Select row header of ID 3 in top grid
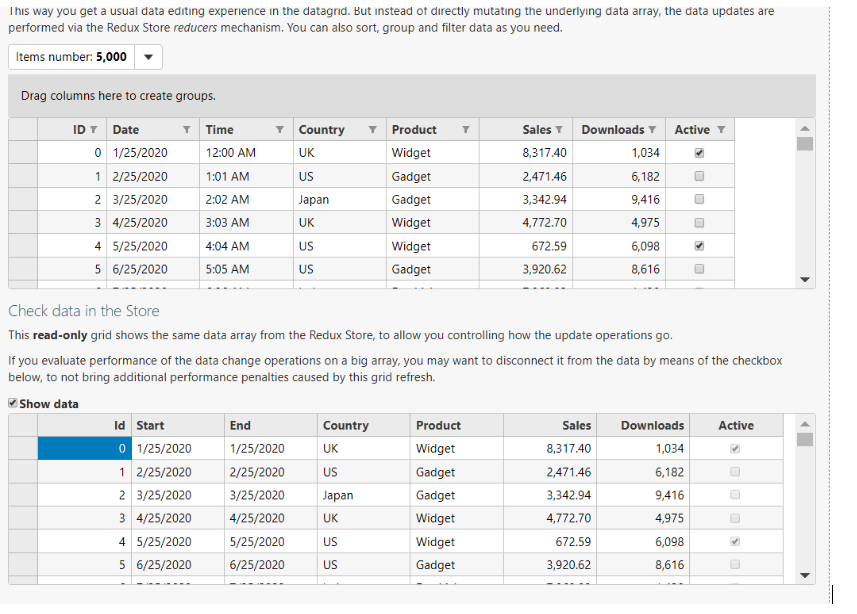Image resolution: width=857 pixels, height=614 pixels. coord(24,222)
